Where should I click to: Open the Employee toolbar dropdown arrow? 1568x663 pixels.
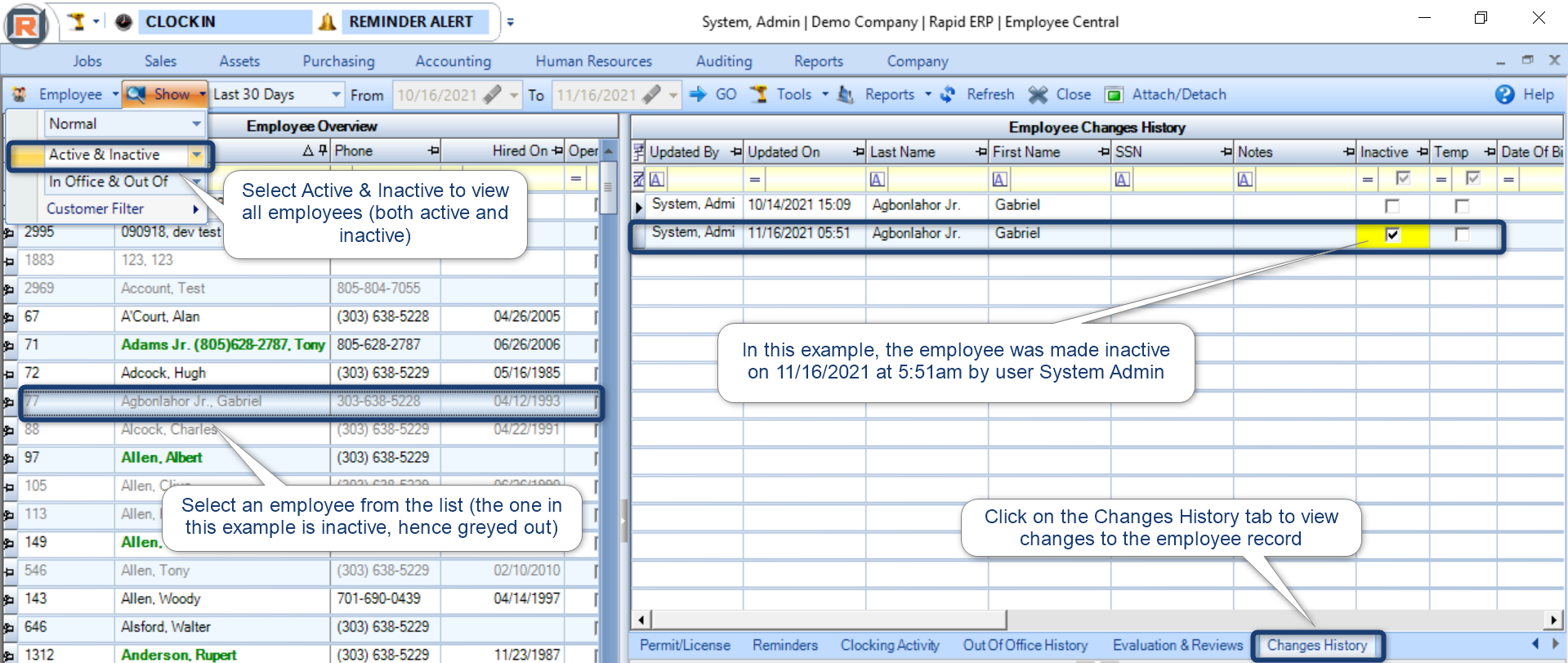[115, 95]
